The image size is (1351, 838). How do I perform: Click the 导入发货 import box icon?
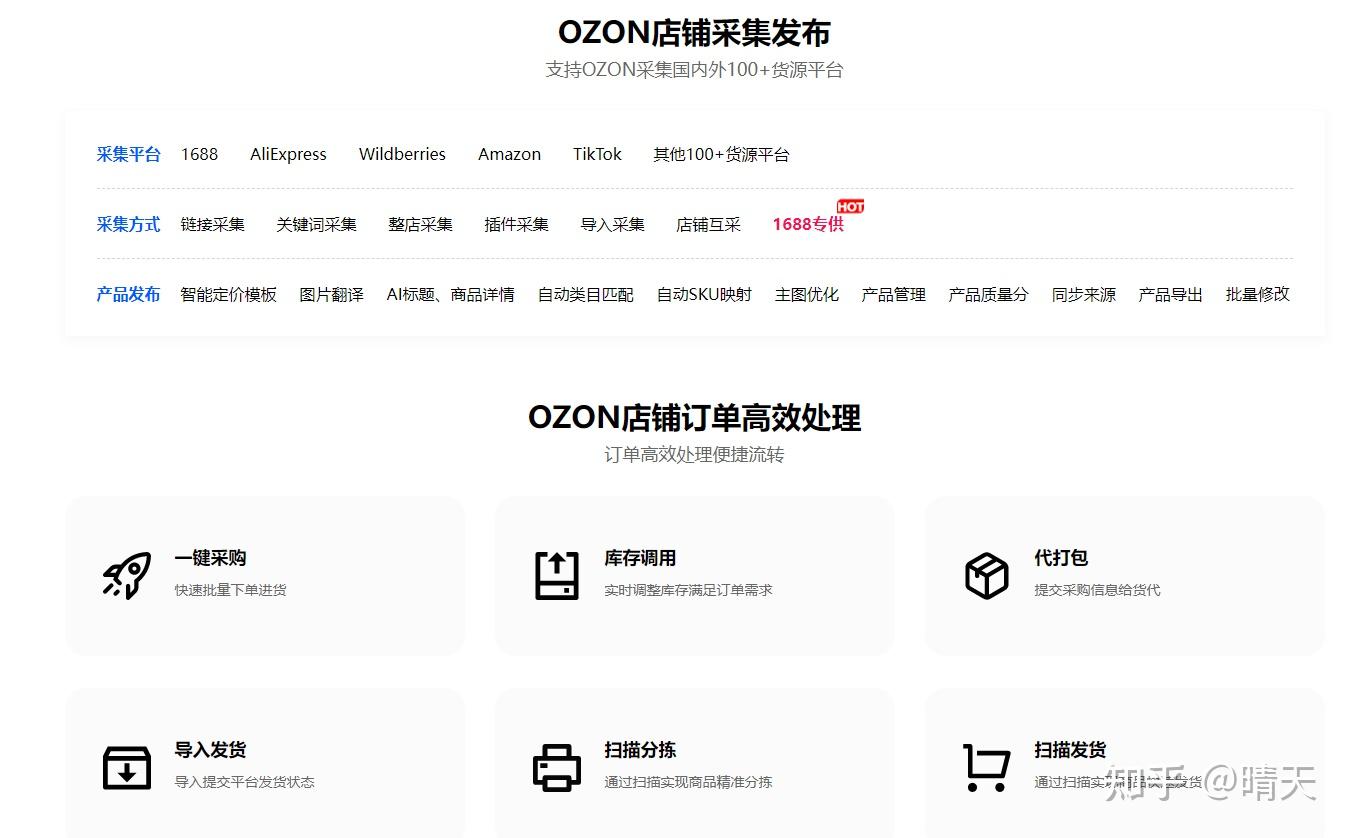click(125, 766)
